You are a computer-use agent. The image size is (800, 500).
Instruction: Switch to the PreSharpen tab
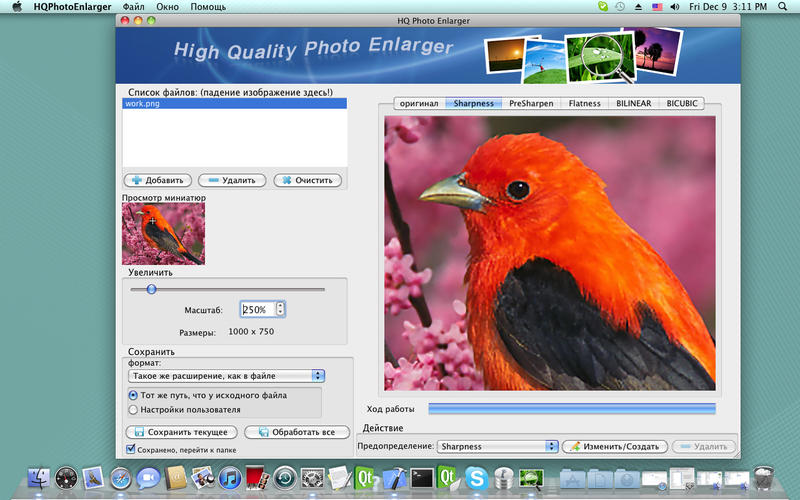531,103
